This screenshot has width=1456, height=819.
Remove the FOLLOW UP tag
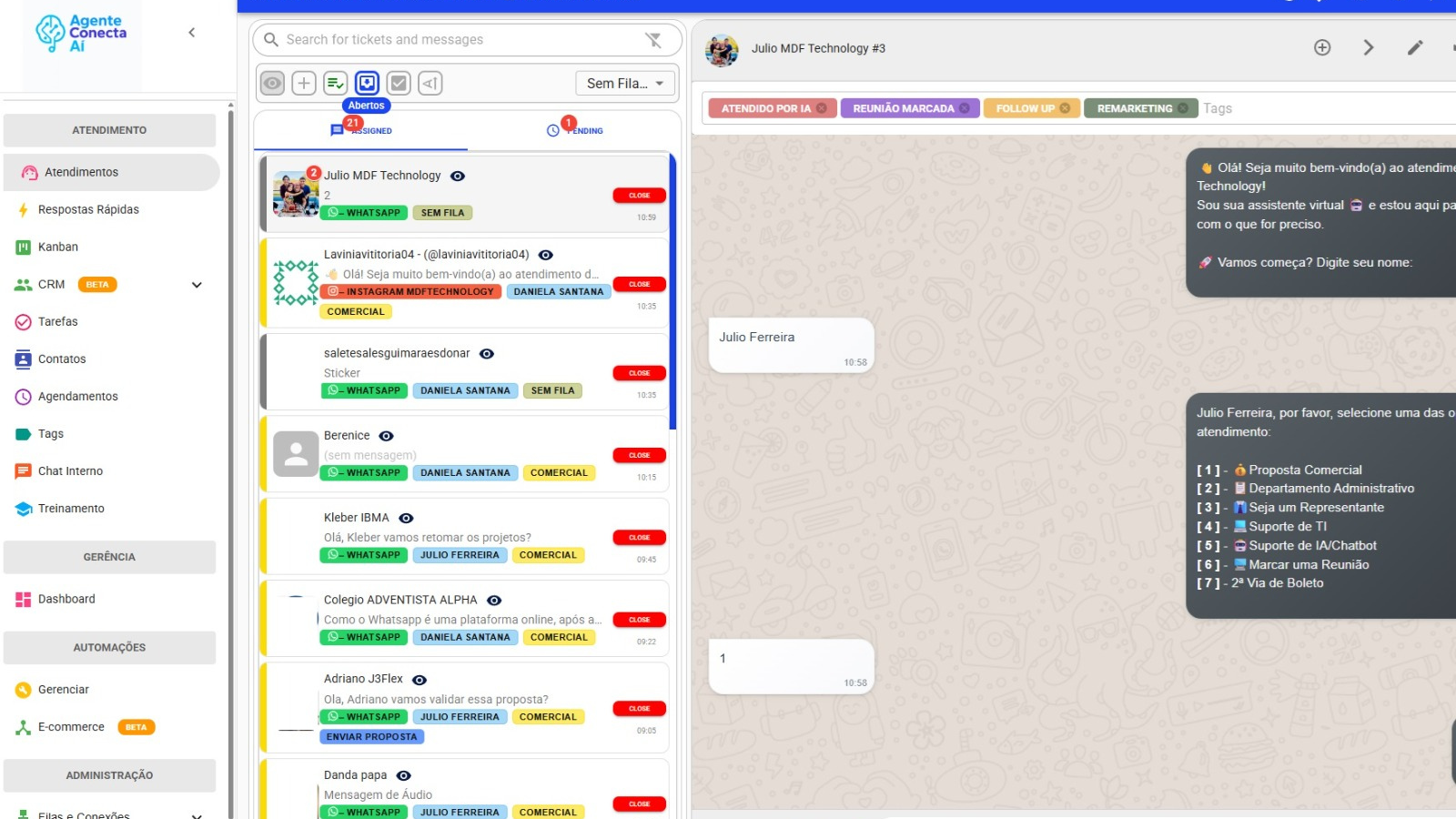tap(1065, 108)
